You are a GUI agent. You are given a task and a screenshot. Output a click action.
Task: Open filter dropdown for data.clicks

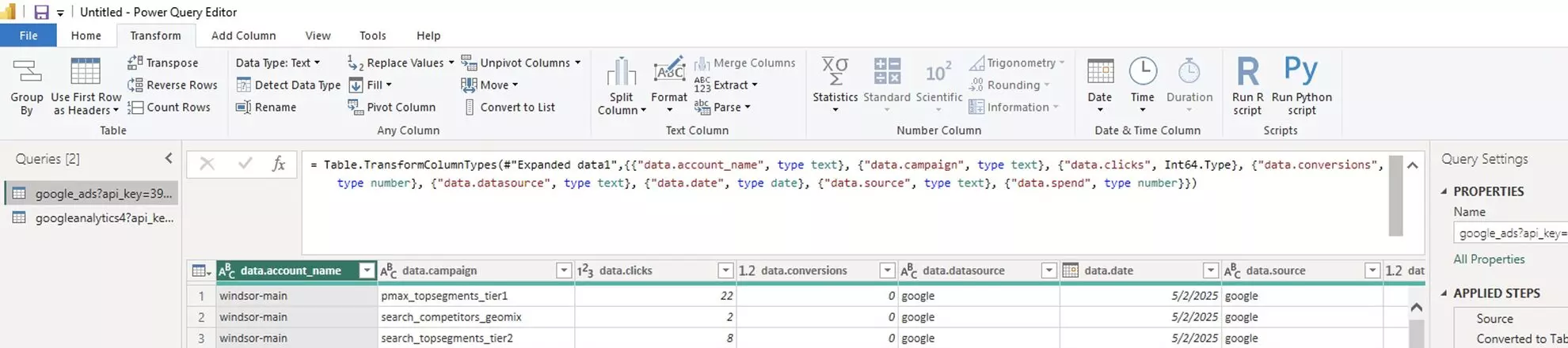(725, 270)
